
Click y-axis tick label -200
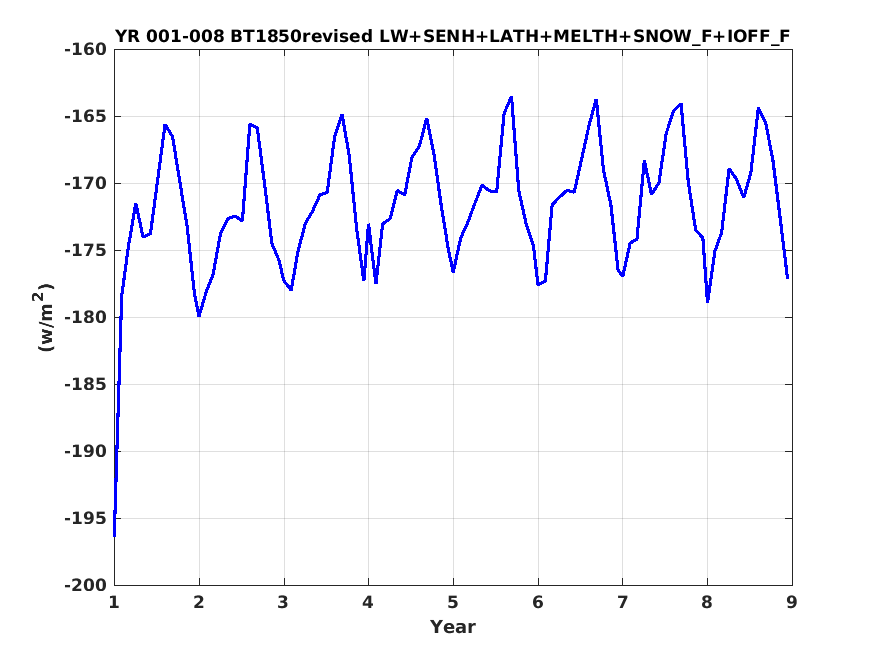tap(85, 585)
